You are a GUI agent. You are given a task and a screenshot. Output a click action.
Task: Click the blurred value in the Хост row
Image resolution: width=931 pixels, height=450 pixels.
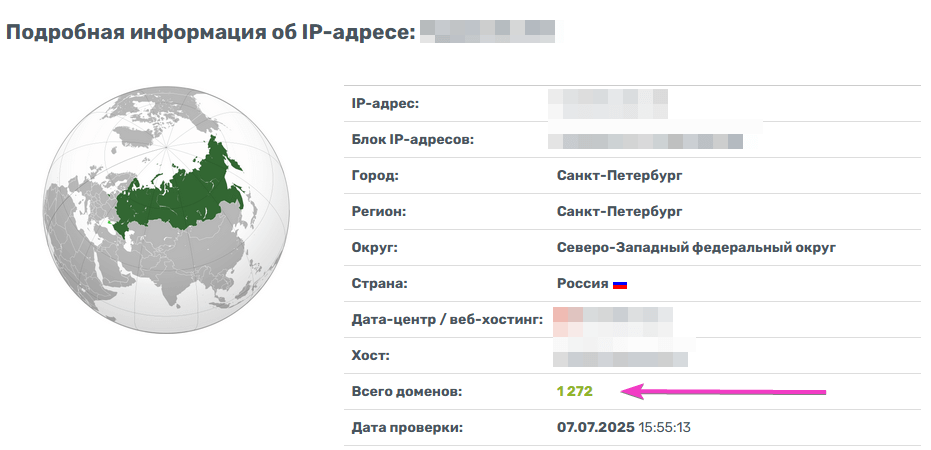click(x=622, y=355)
